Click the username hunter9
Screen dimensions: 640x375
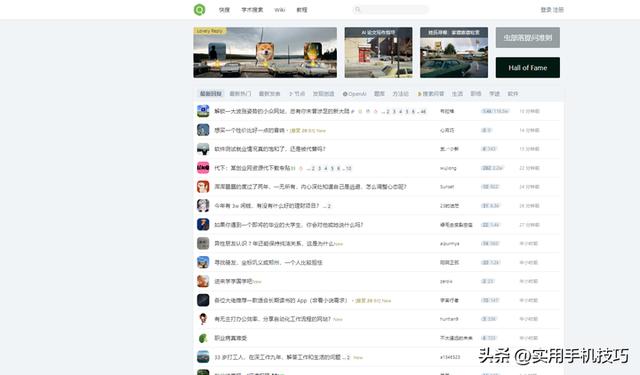(449, 319)
